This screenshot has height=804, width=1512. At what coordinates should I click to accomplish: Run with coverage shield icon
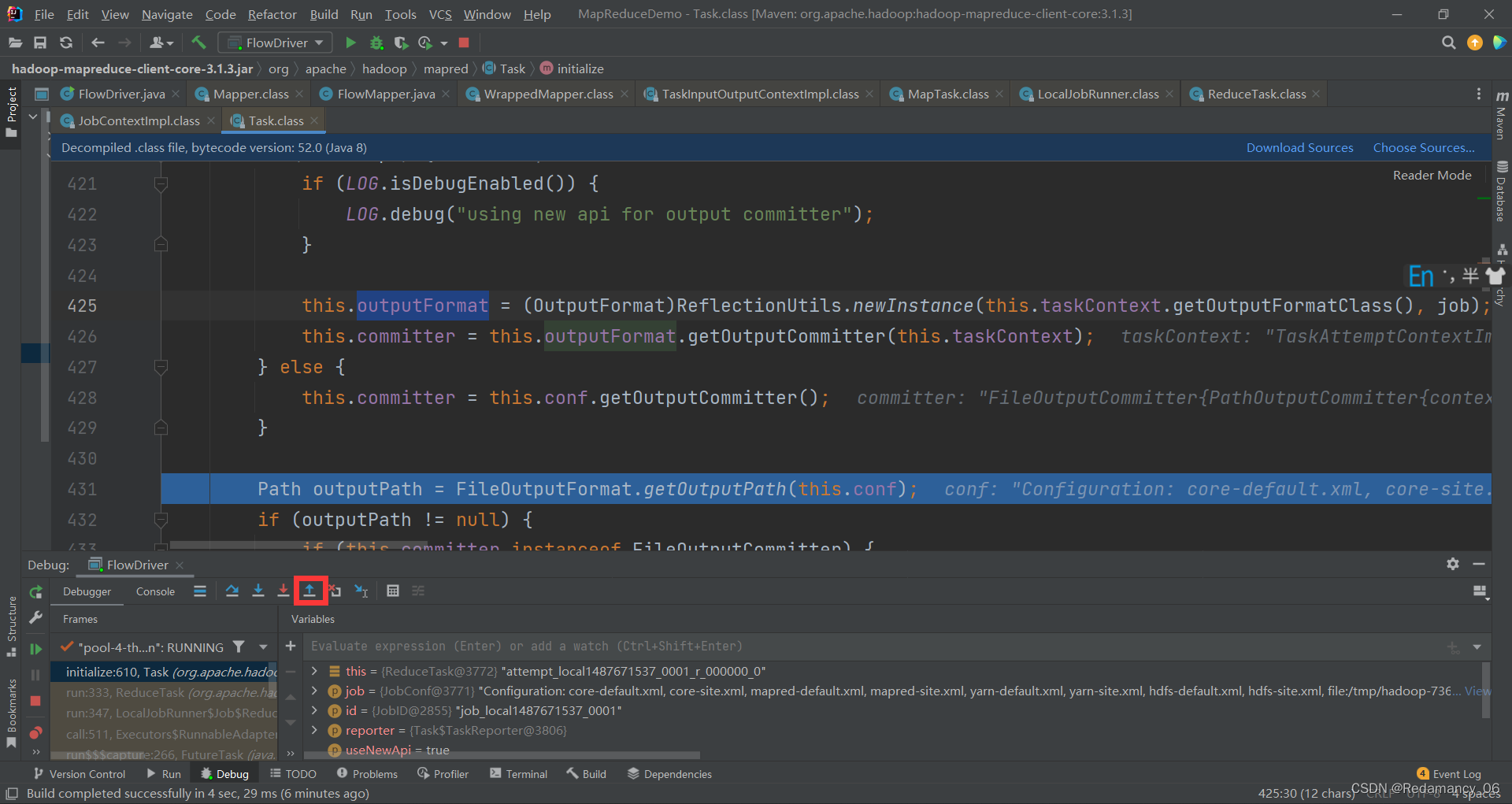pyautogui.click(x=401, y=43)
